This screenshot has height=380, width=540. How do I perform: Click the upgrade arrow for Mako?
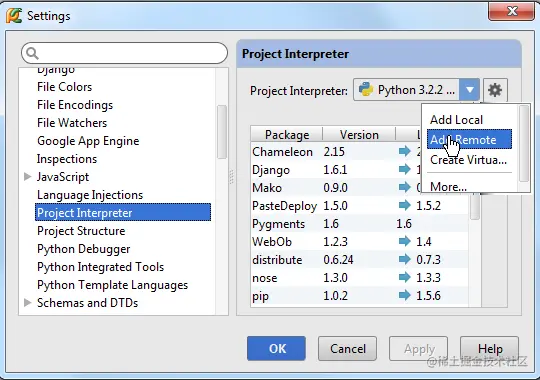click(x=405, y=187)
